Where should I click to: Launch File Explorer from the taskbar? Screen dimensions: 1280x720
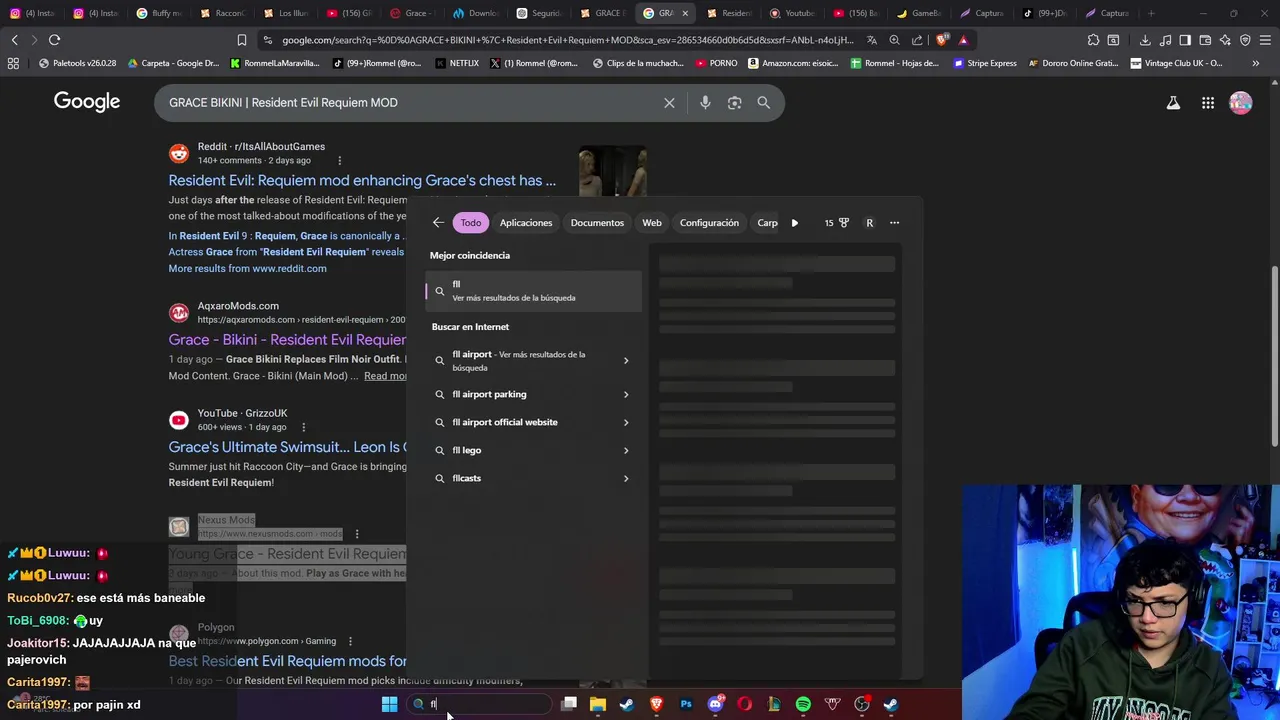(x=597, y=704)
